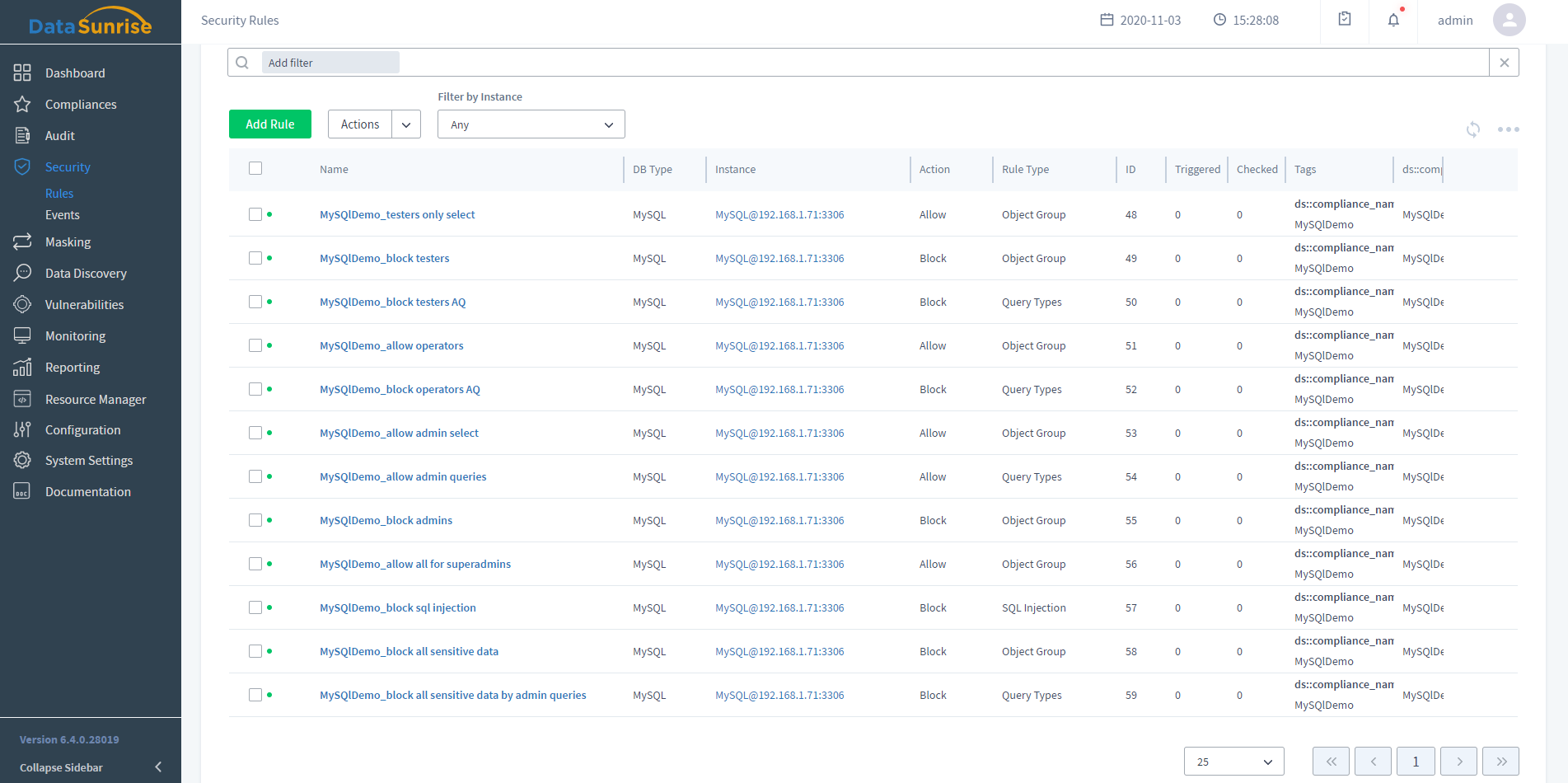
Task: Click the refresh table icon
Action: 1473,129
